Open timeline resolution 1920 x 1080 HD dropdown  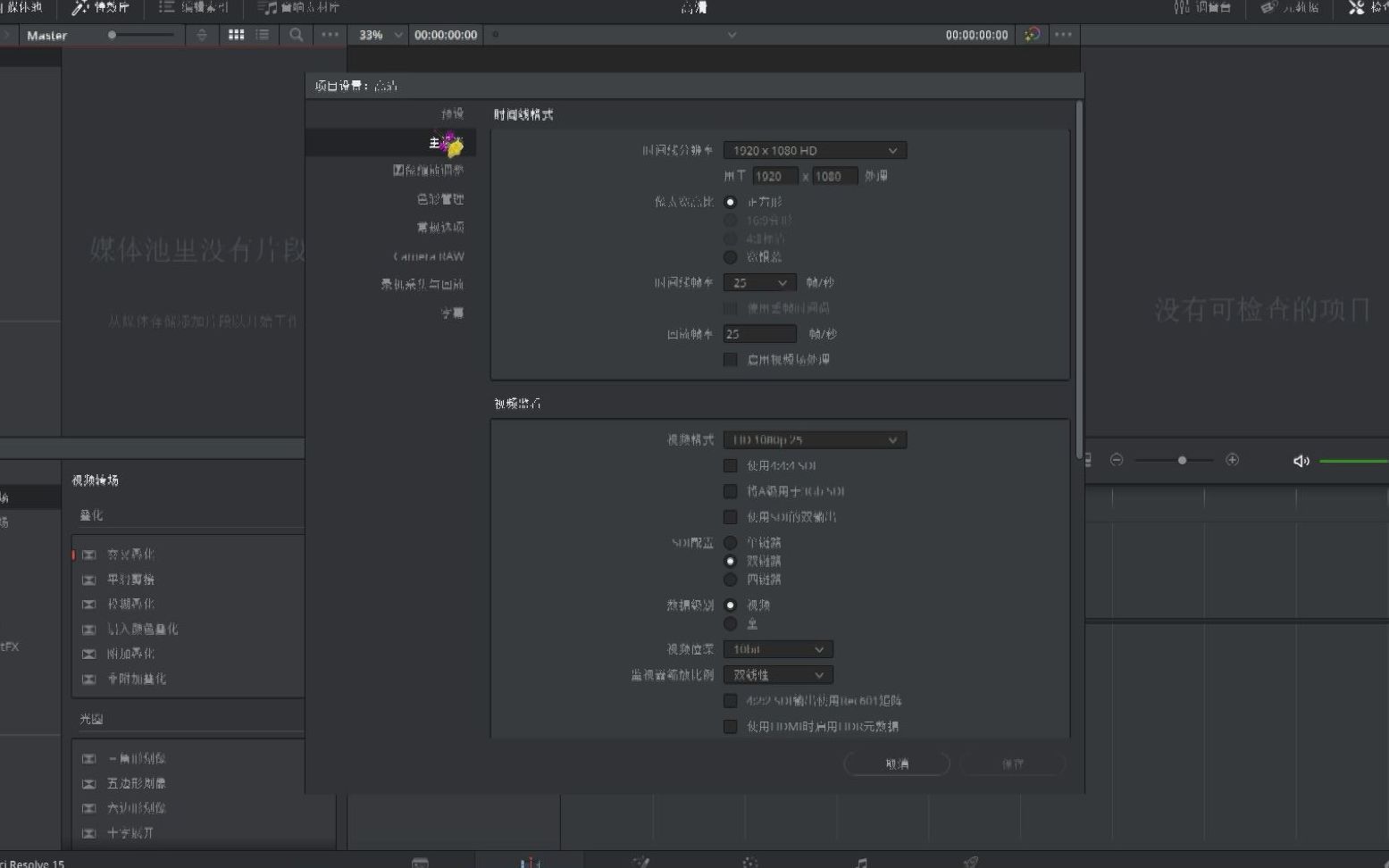(x=815, y=151)
